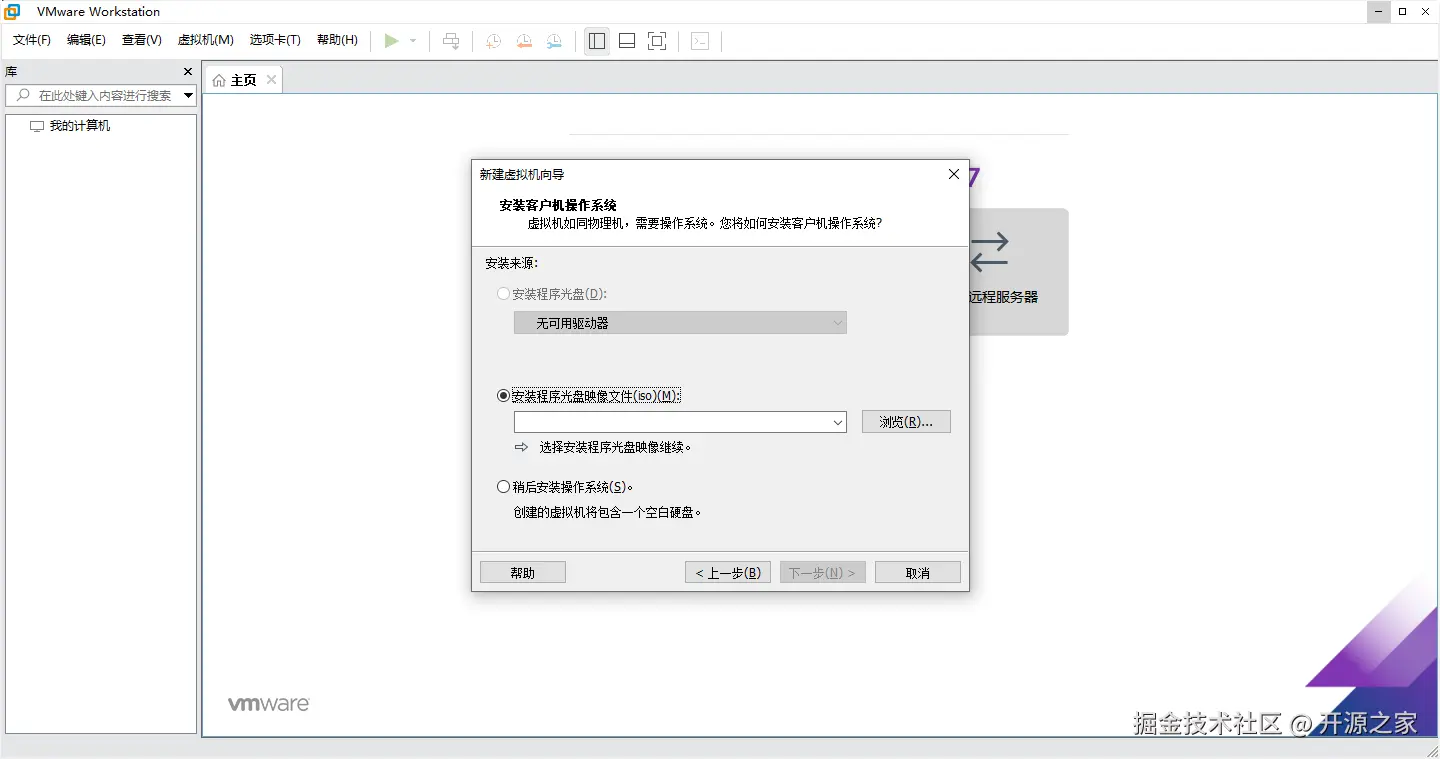Go back with 上一步(B) button
1440x759 pixels.
tap(727, 571)
